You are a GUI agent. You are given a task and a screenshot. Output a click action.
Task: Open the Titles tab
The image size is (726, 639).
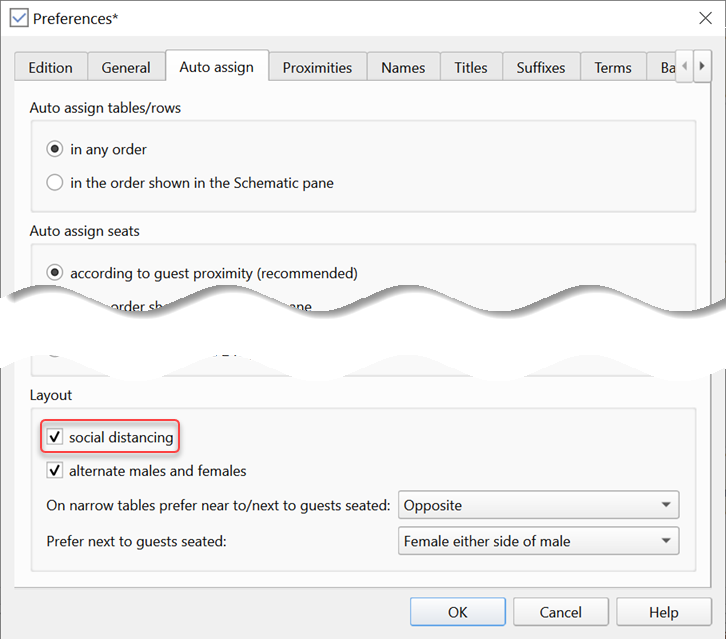coord(471,68)
